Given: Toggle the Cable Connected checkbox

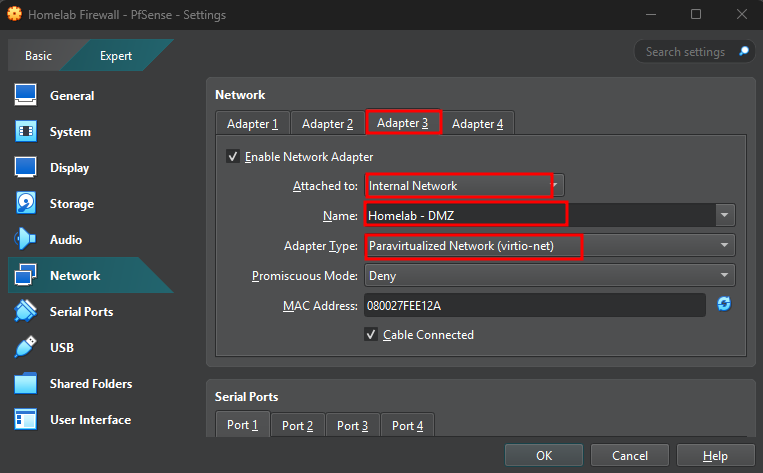Looking at the screenshot, I should click(x=371, y=335).
